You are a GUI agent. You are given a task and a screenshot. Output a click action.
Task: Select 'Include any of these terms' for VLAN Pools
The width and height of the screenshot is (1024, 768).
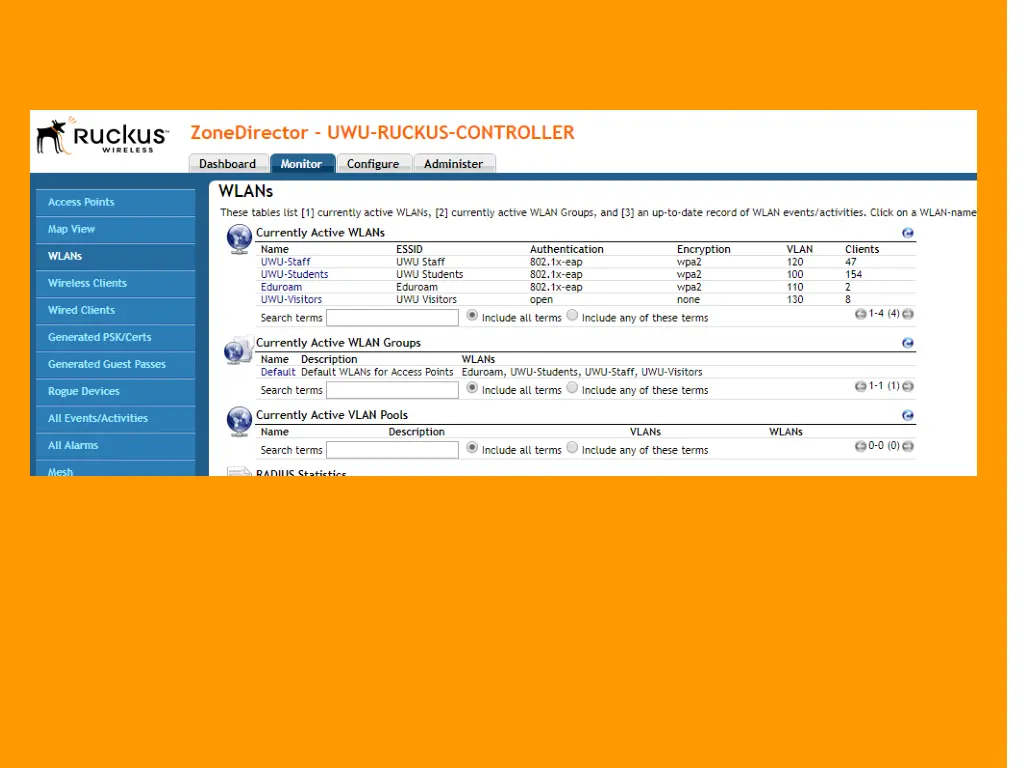click(x=572, y=448)
